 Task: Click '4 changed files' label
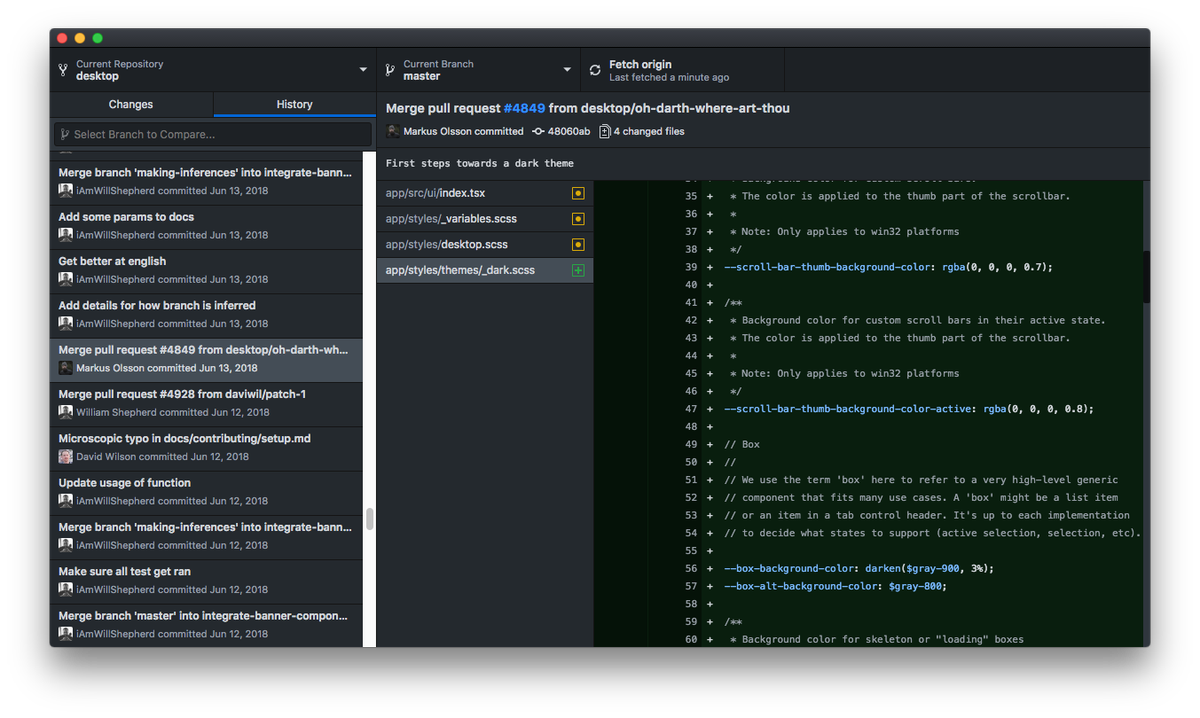tap(649, 131)
